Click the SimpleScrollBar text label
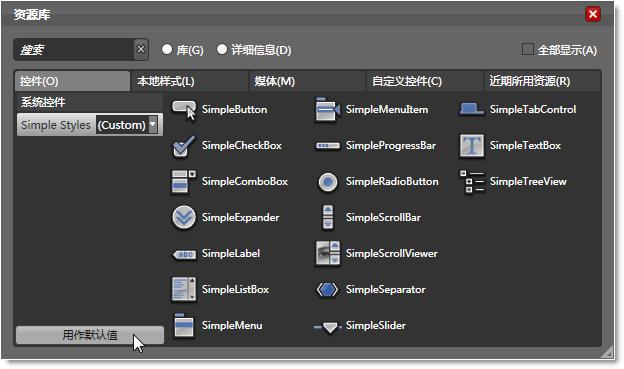Screen dimensions: 624x369 click(x=384, y=218)
